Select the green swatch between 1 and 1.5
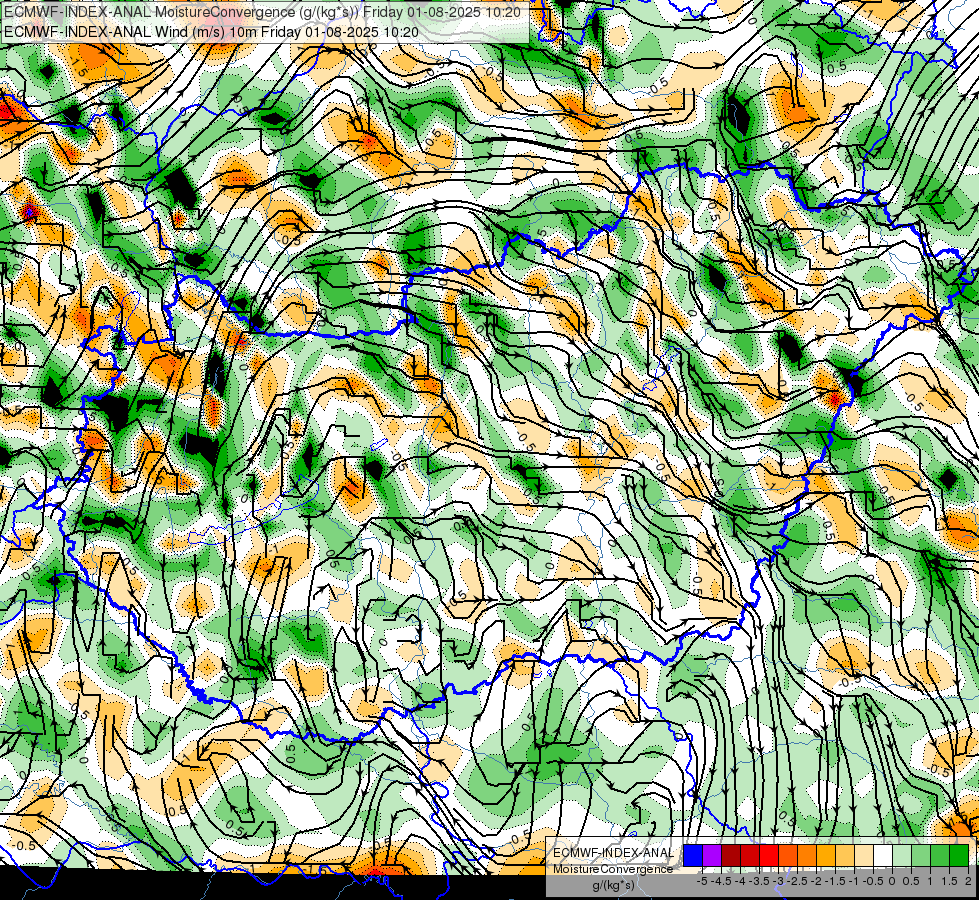 coord(940,855)
